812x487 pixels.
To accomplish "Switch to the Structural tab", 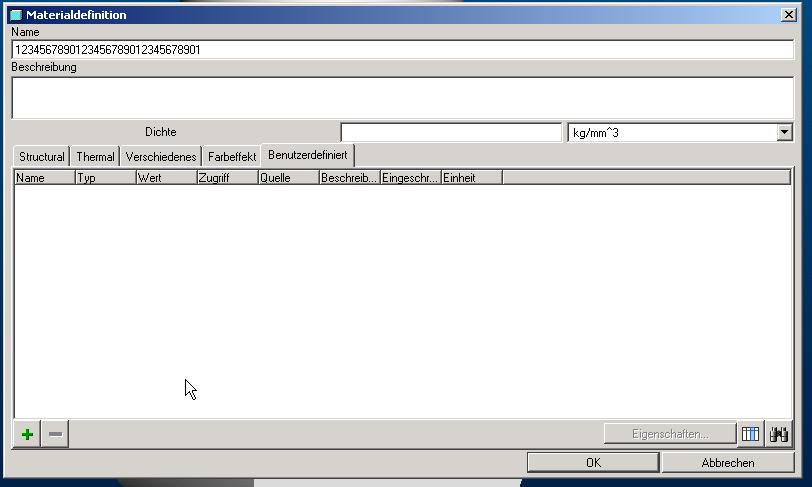I will click(x=41, y=156).
